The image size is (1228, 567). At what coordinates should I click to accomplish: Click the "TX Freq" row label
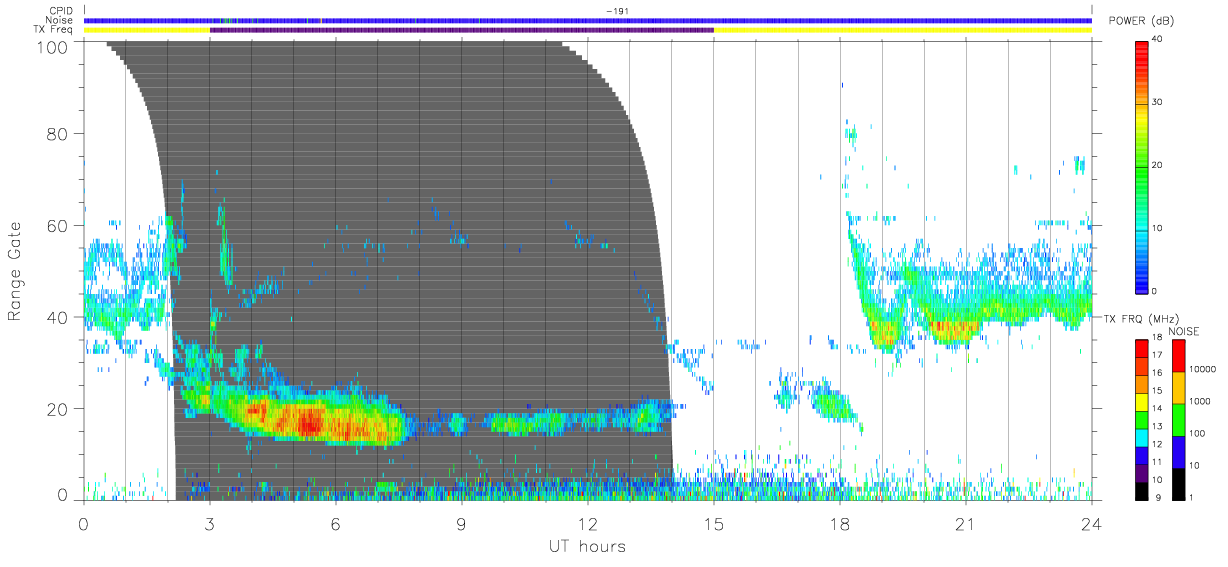click(x=55, y=29)
